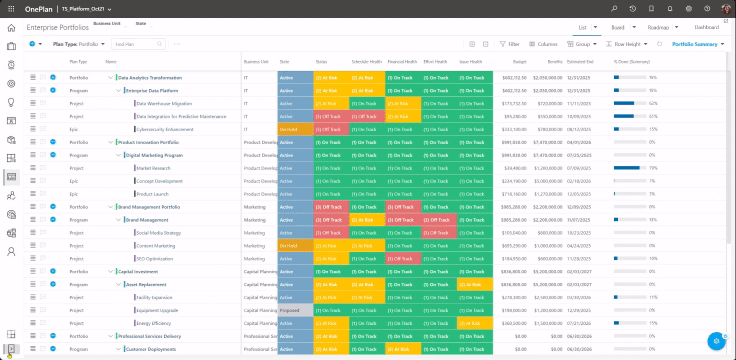Viewport: 736px width, 360px height.
Task: Open the lightbulb ideas icon in sidebar
Action: [x=11, y=102]
